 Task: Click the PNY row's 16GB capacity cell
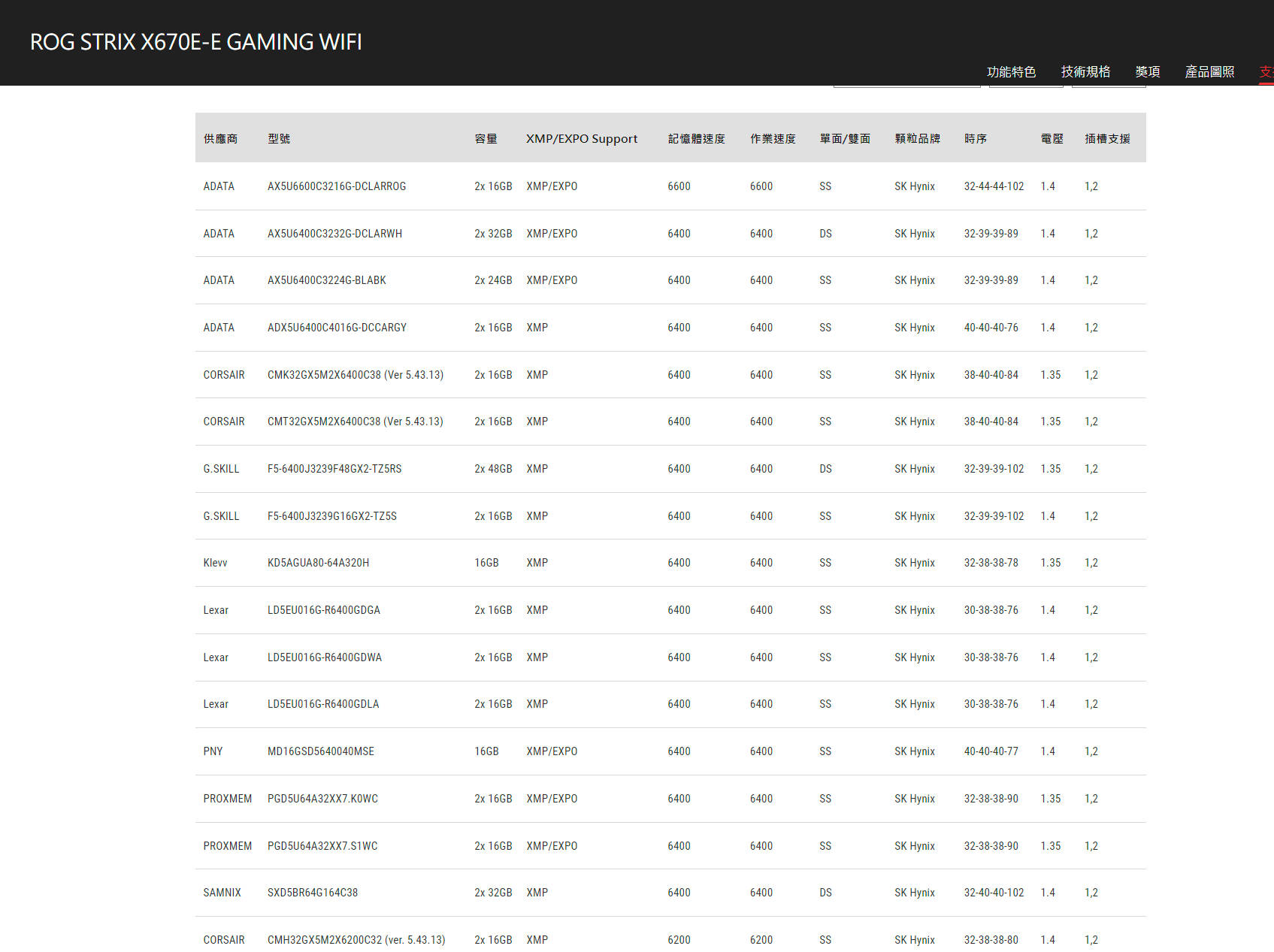(486, 751)
